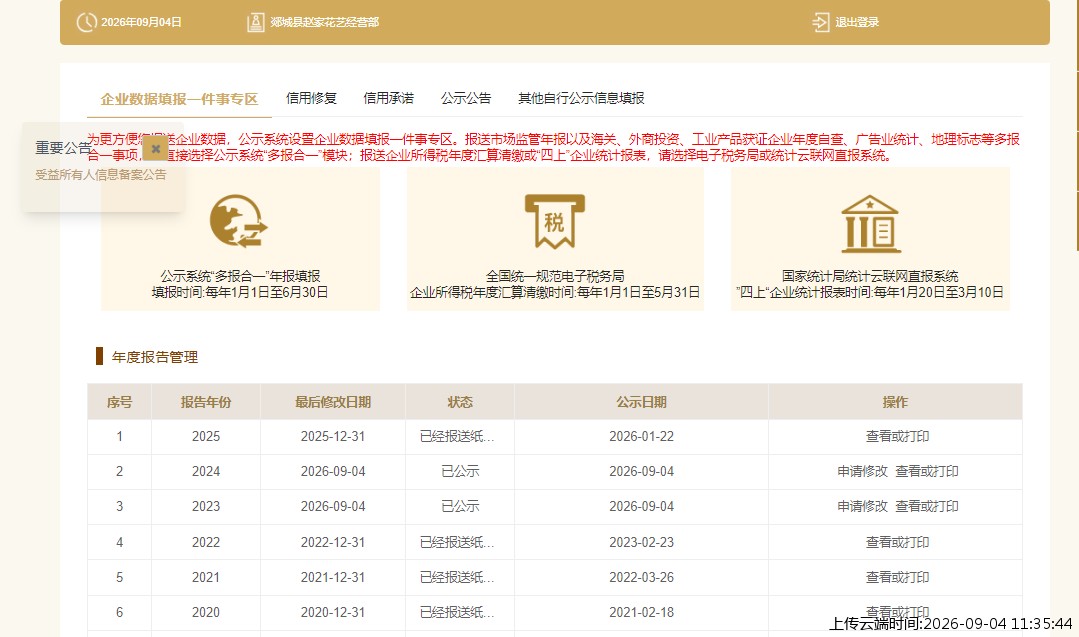Click the 2020 report year cell
This screenshot has height=637, width=1079.
[x=206, y=612]
